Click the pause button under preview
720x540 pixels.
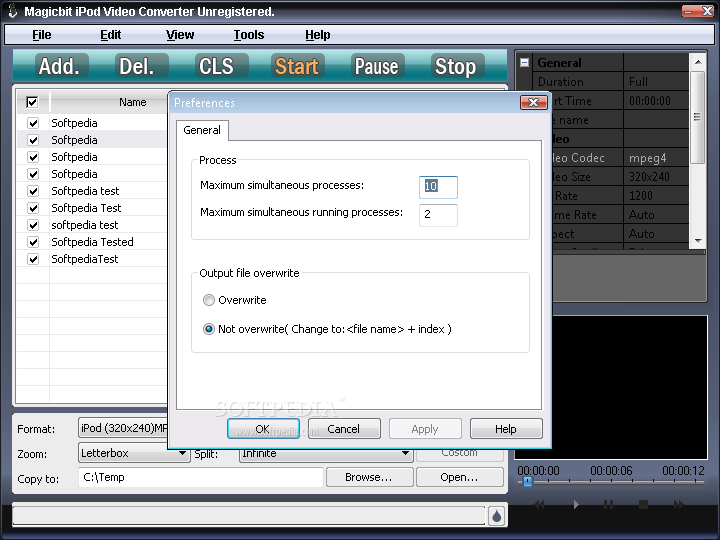[608, 505]
